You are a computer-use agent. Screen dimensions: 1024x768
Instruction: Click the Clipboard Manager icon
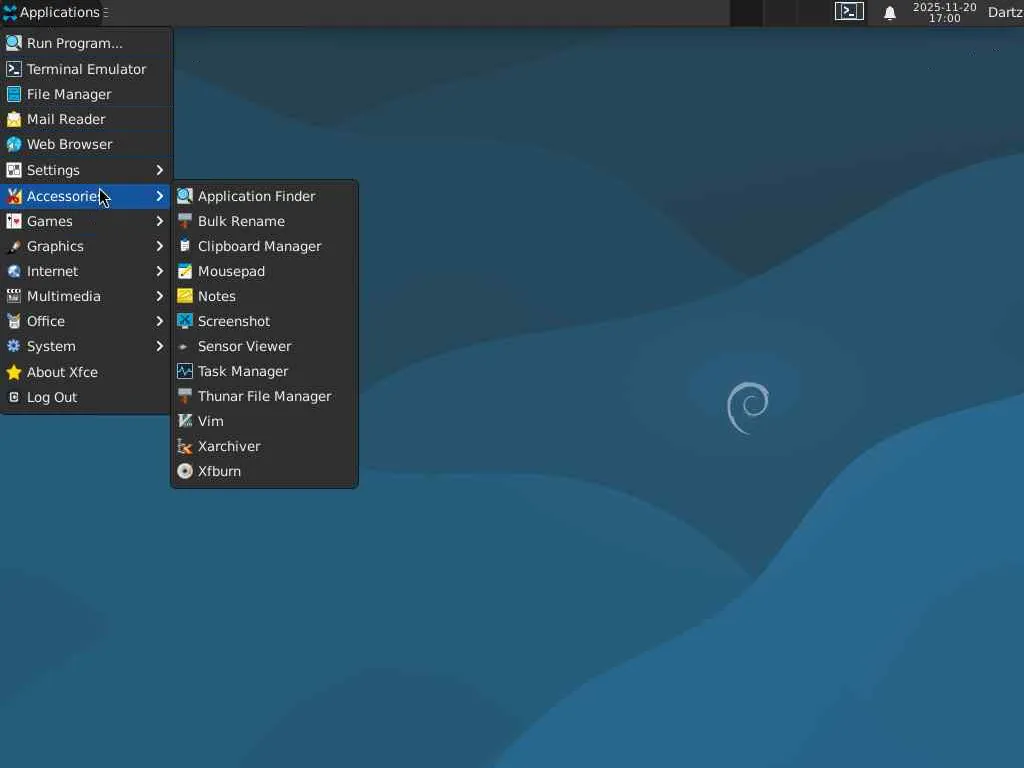(185, 246)
